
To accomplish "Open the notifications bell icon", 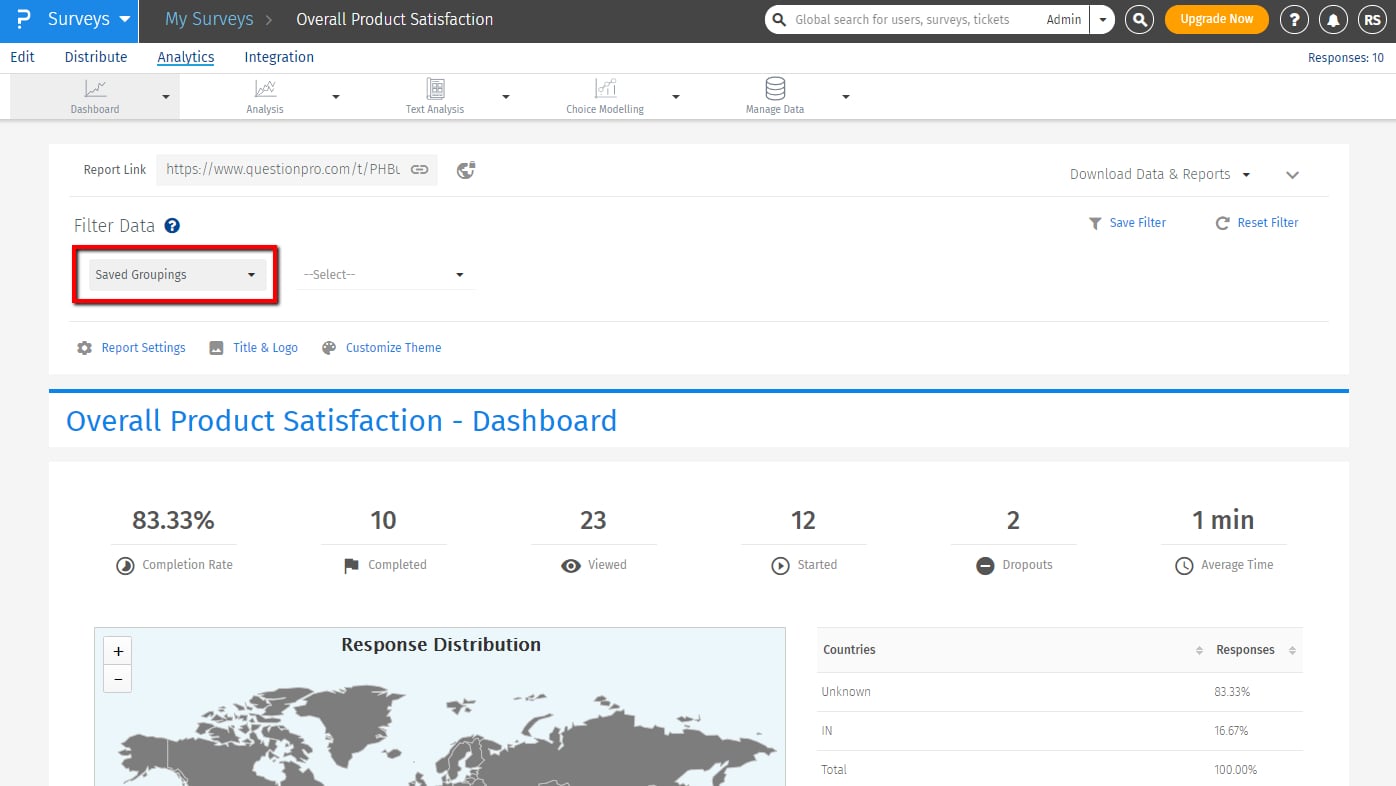I will (1332, 19).
